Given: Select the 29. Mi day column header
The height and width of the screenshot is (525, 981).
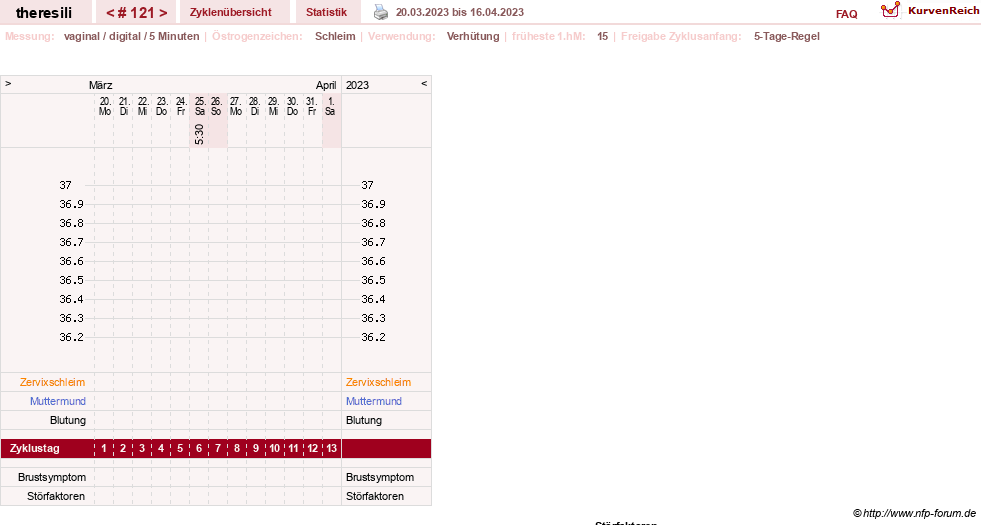Looking at the screenshot, I should tap(273, 106).
